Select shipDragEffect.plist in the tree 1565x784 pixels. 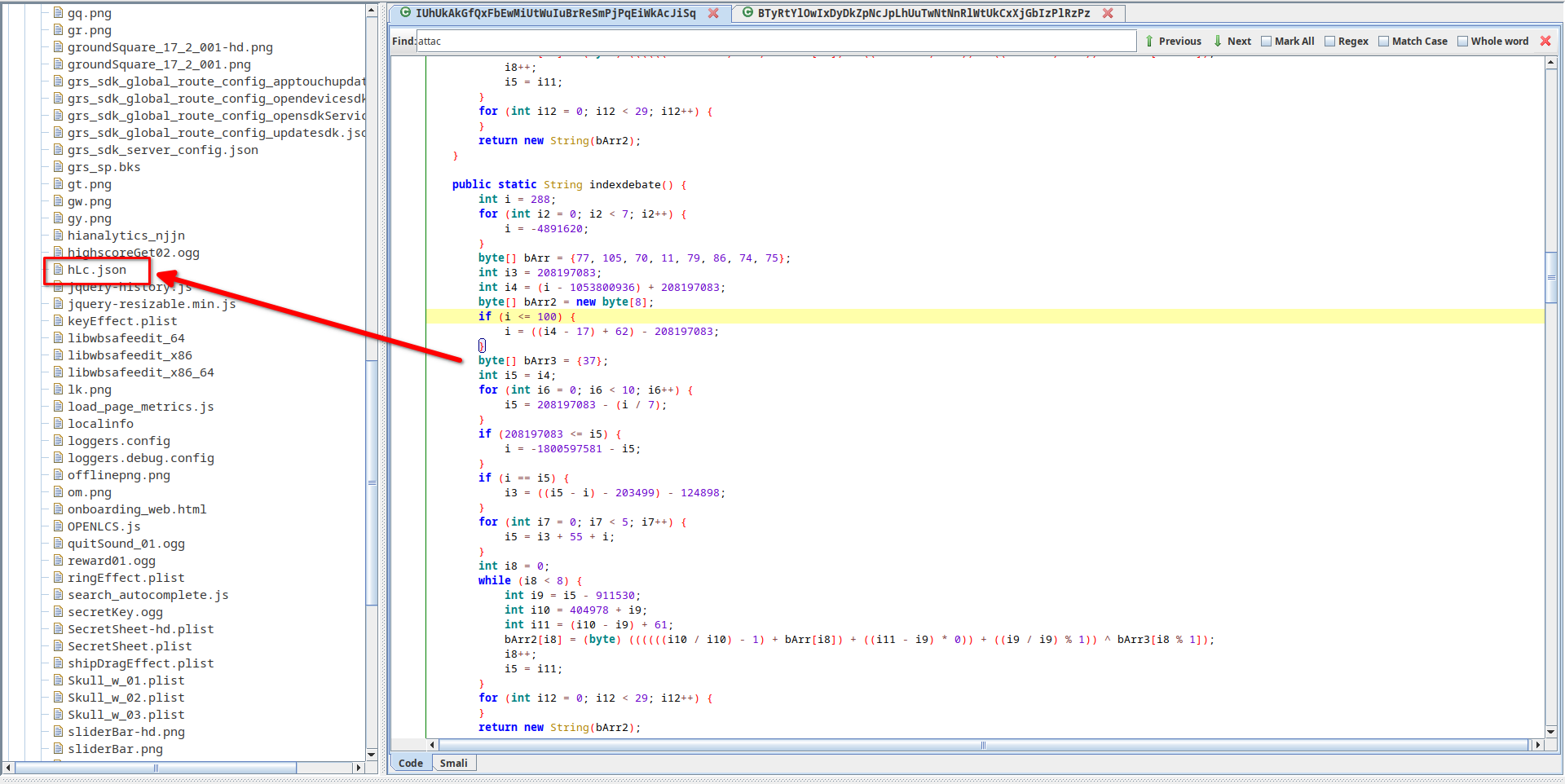click(141, 663)
